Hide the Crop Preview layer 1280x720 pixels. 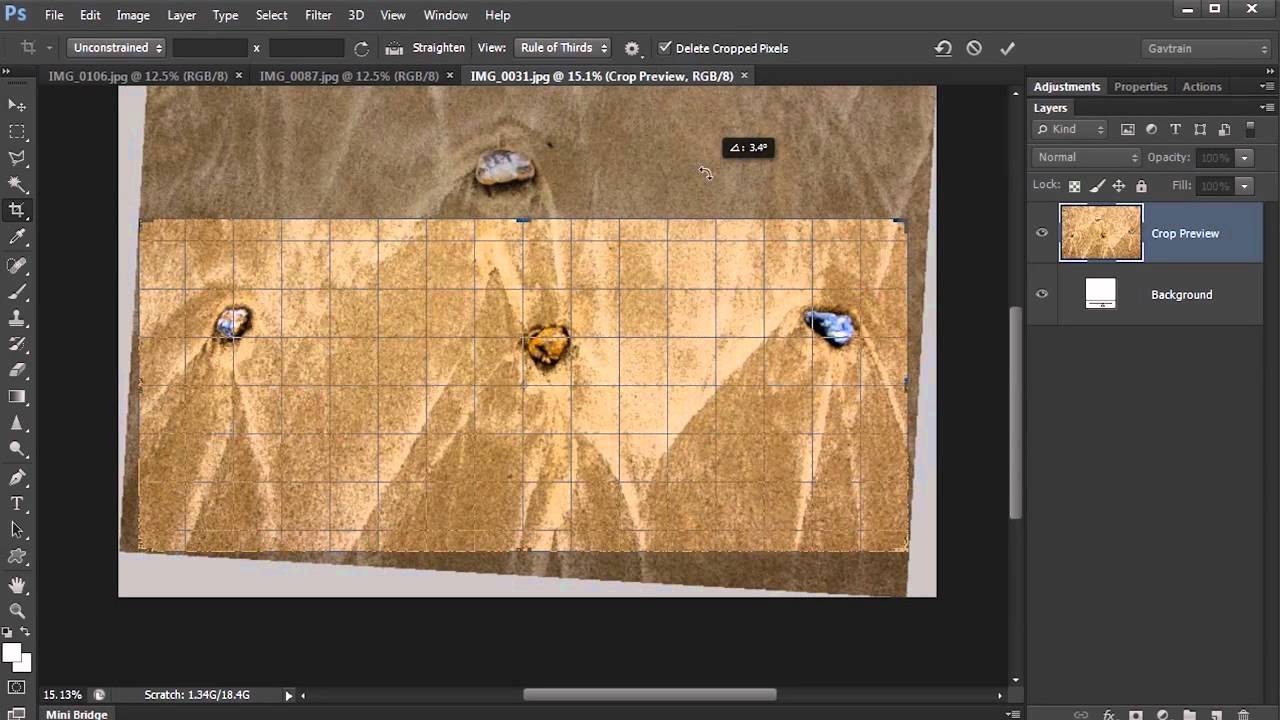click(x=1042, y=233)
